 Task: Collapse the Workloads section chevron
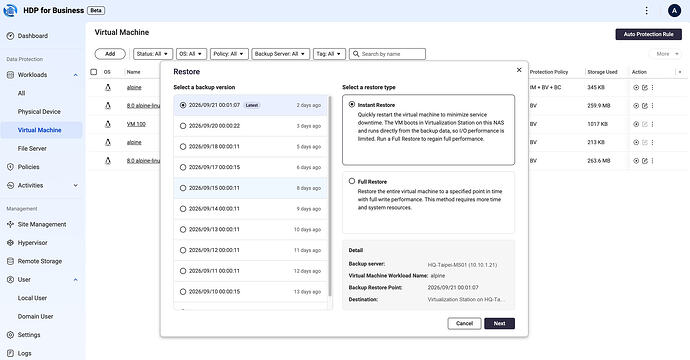coord(76,75)
